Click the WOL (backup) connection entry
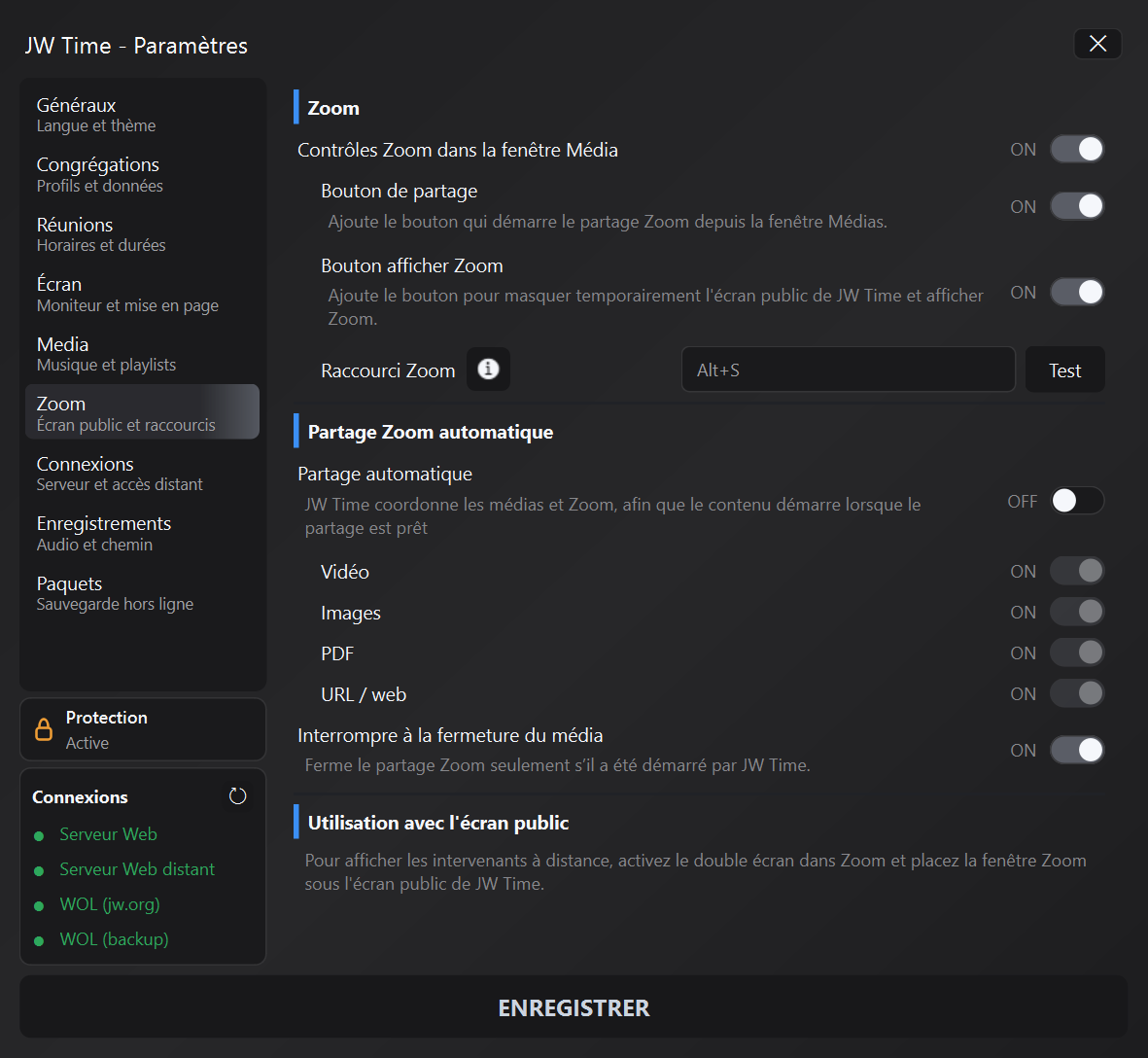The image size is (1148, 1058). 114,939
